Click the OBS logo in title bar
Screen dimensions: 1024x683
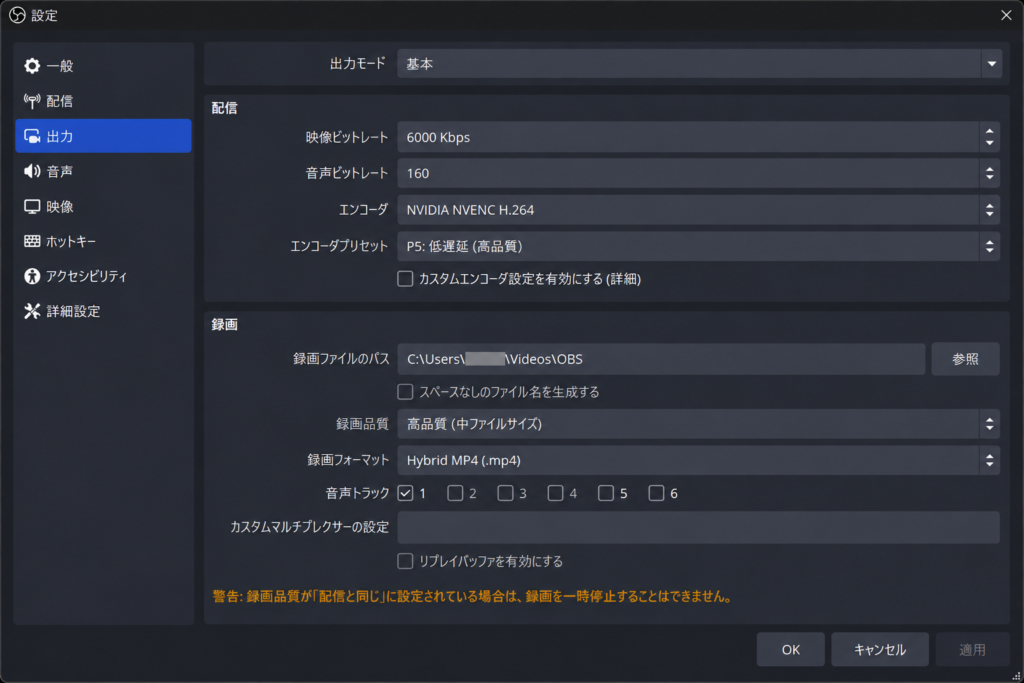pos(17,15)
